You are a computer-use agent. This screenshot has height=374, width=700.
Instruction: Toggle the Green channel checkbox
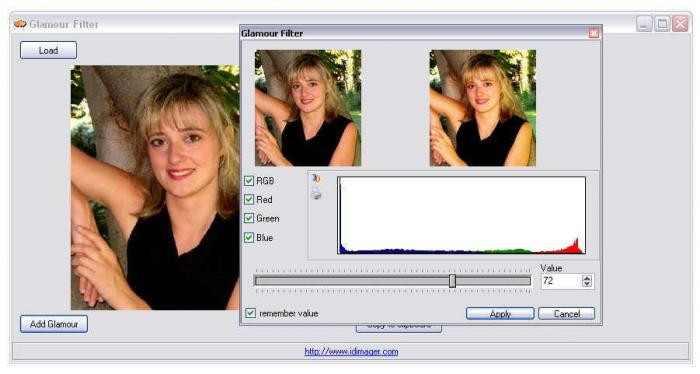249,218
